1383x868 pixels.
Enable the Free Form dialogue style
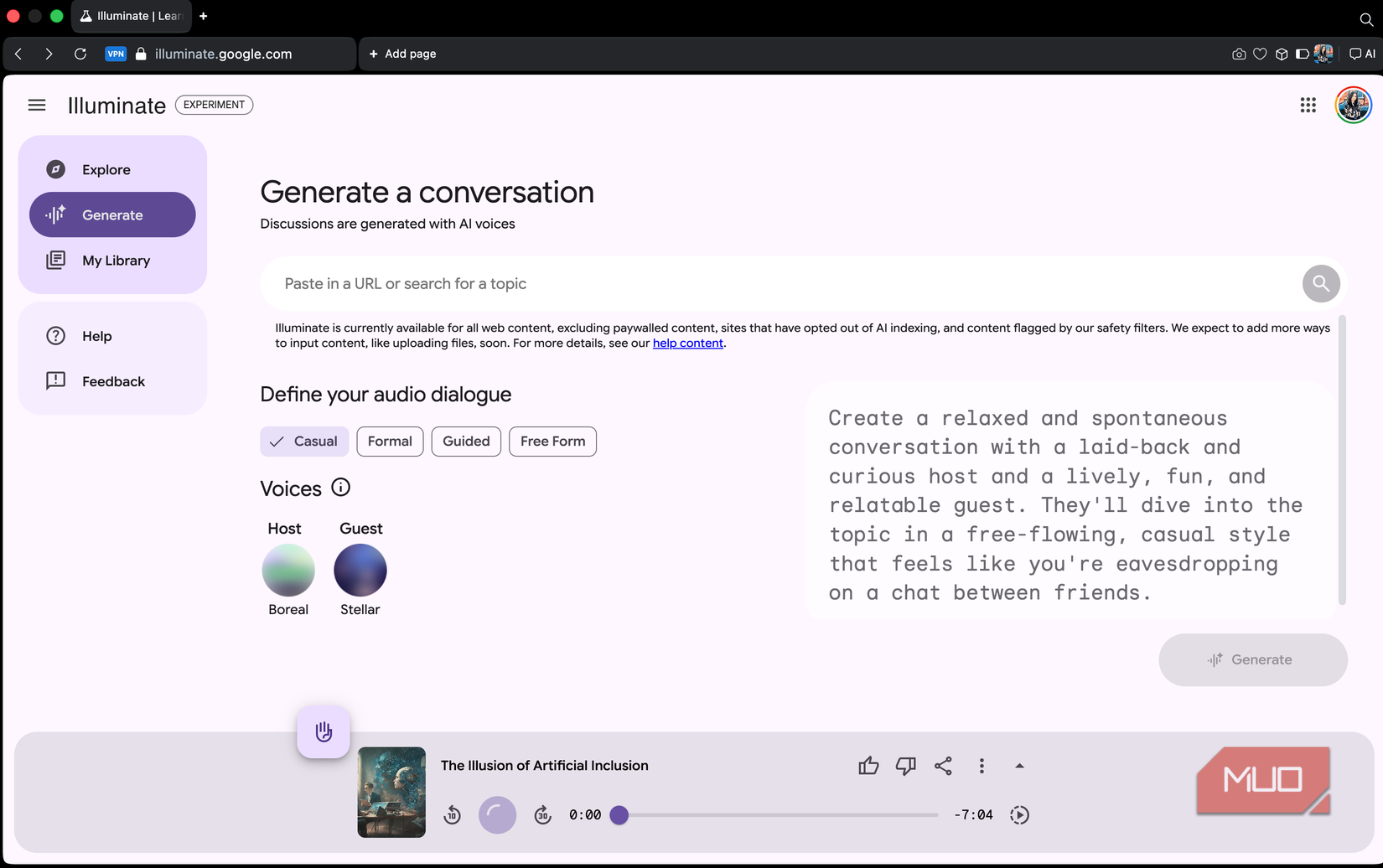(552, 441)
